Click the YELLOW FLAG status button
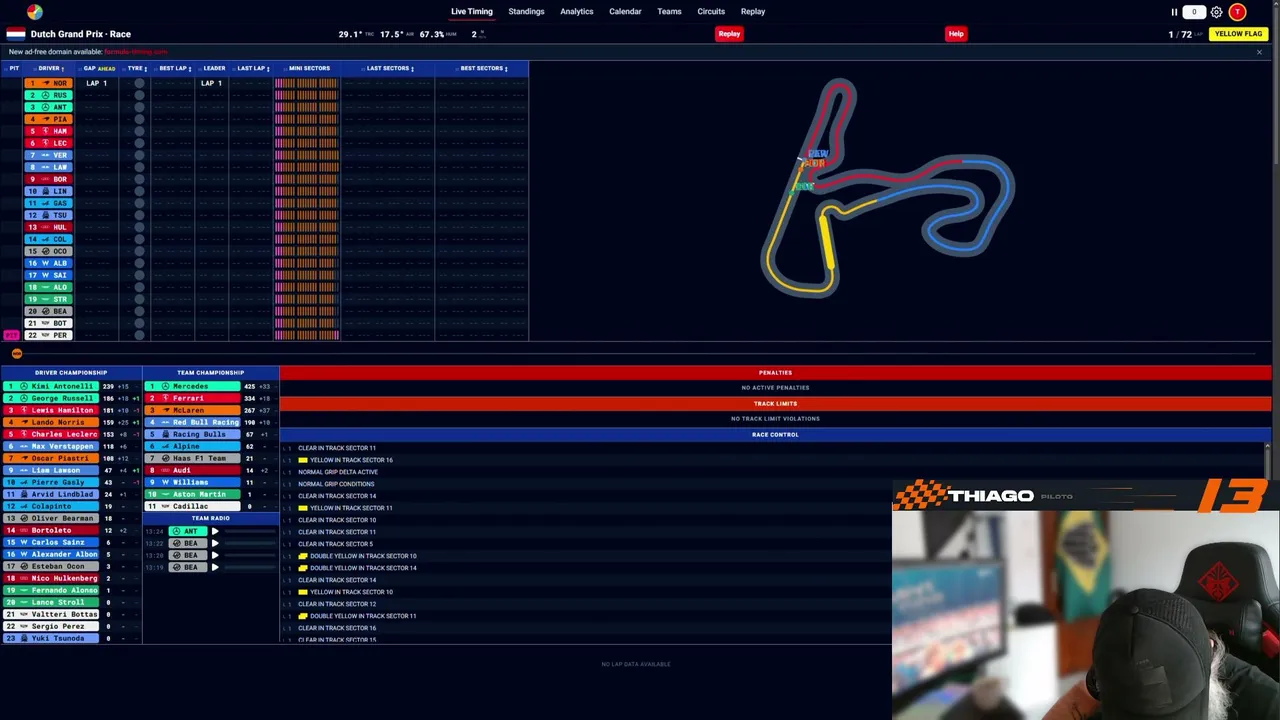 pyautogui.click(x=1238, y=34)
